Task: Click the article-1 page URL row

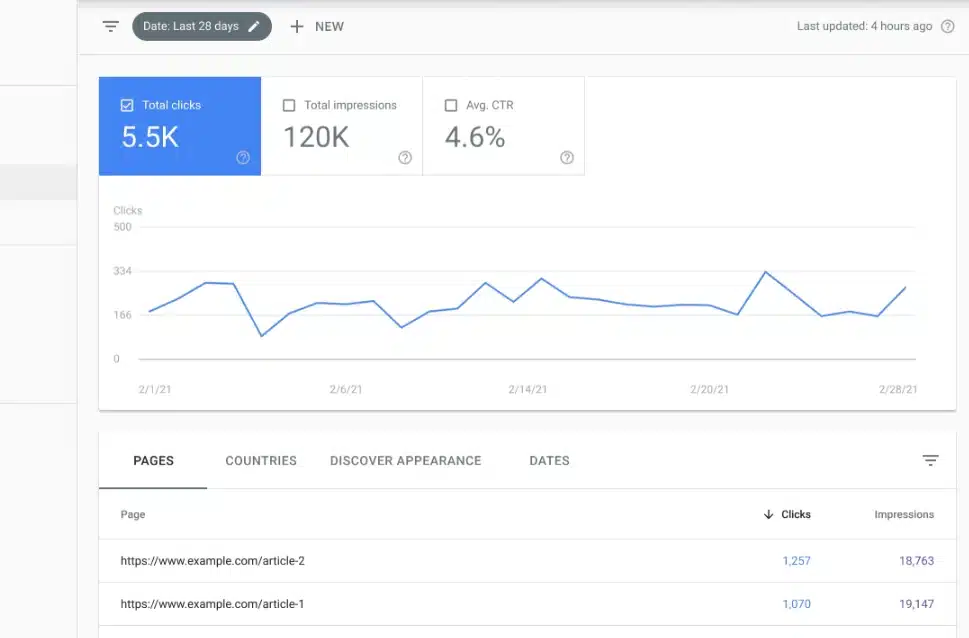Action: (212, 603)
